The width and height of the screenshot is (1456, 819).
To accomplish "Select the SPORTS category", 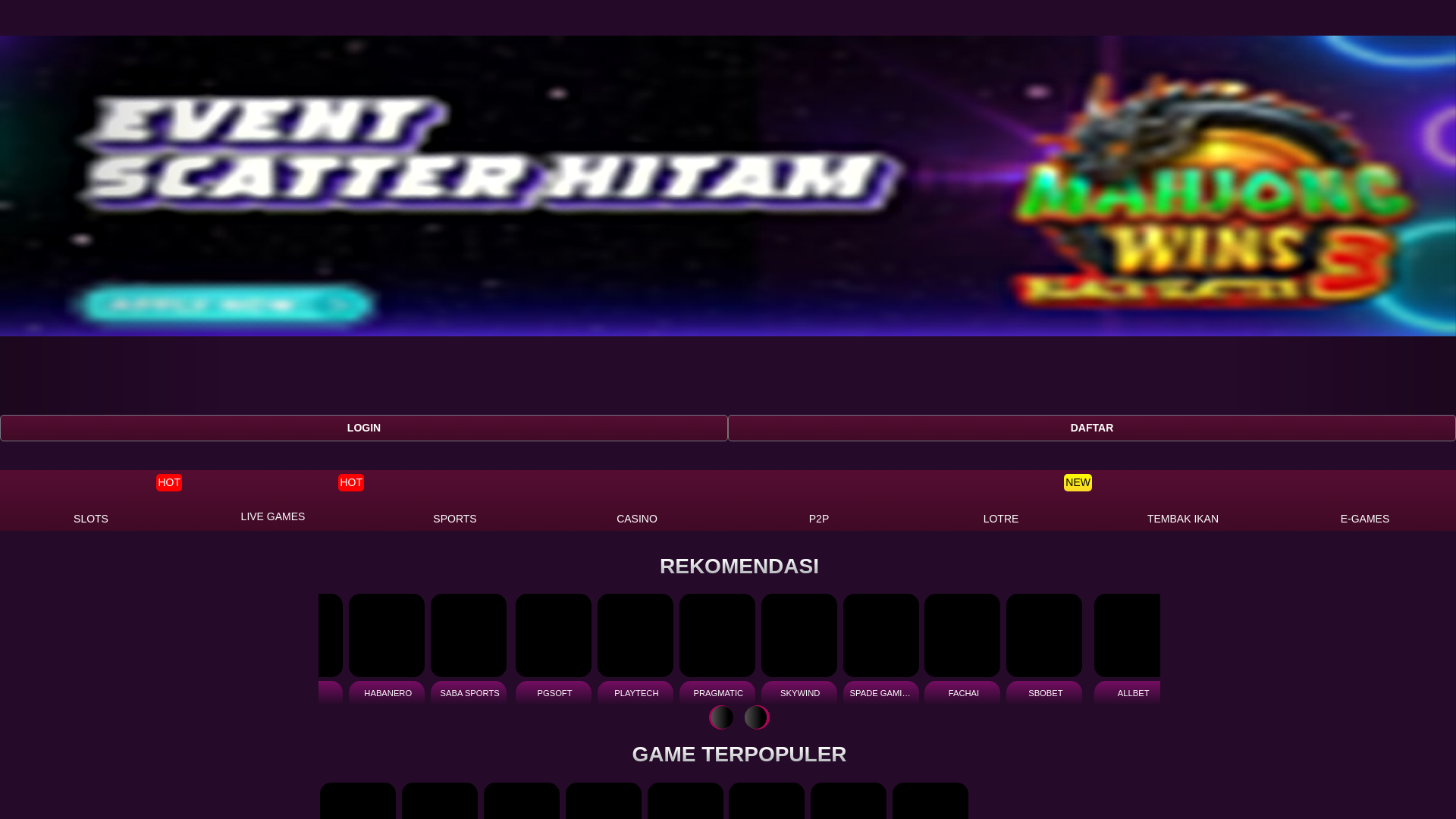I will point(455,500).
